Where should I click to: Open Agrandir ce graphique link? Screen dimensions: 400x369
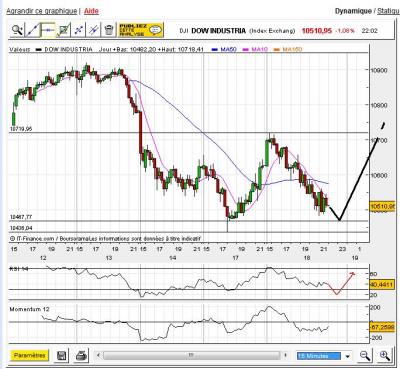pyautogui.click(x=42, y=11)
